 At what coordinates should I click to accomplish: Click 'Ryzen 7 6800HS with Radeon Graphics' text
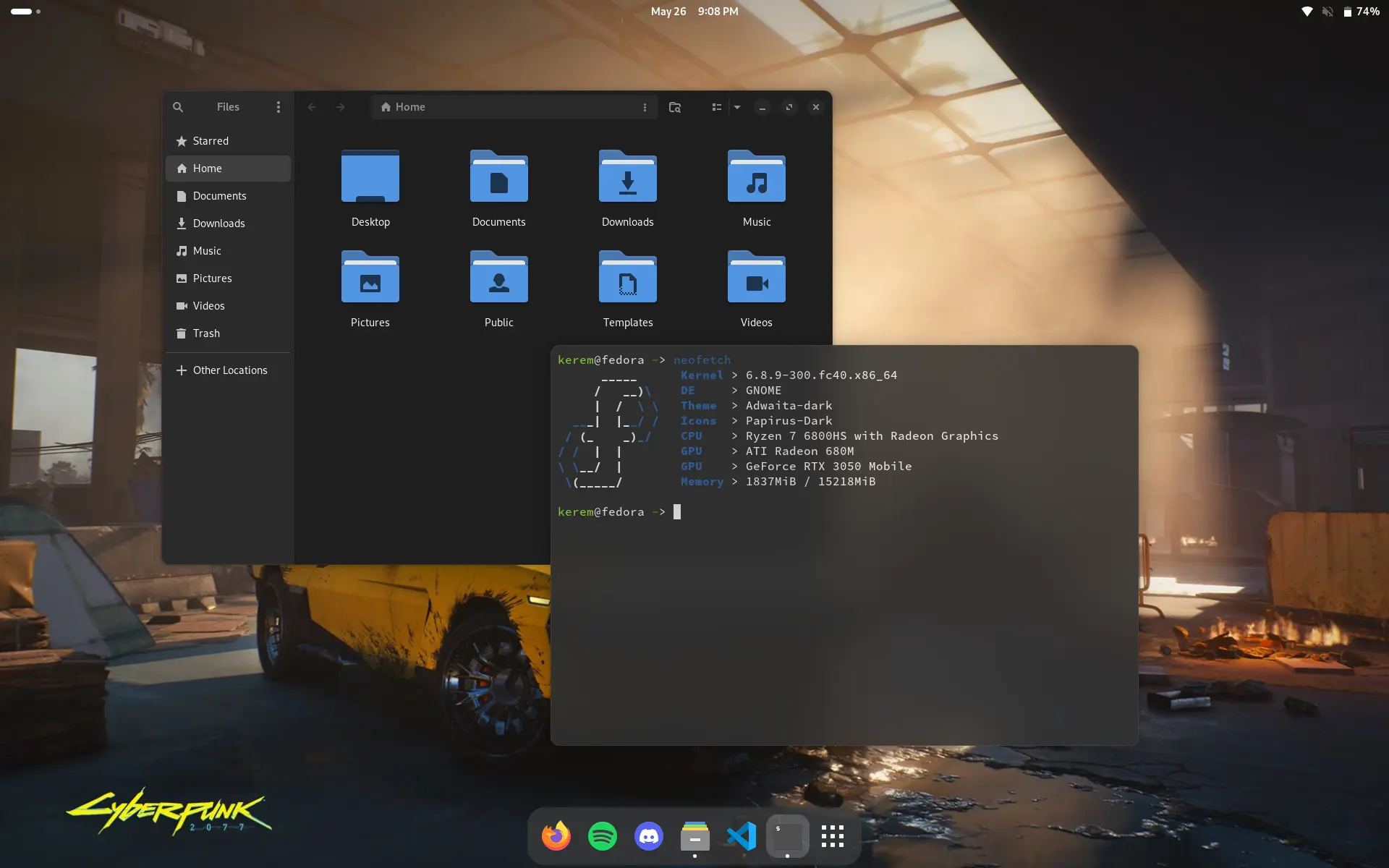click(872, 436)
